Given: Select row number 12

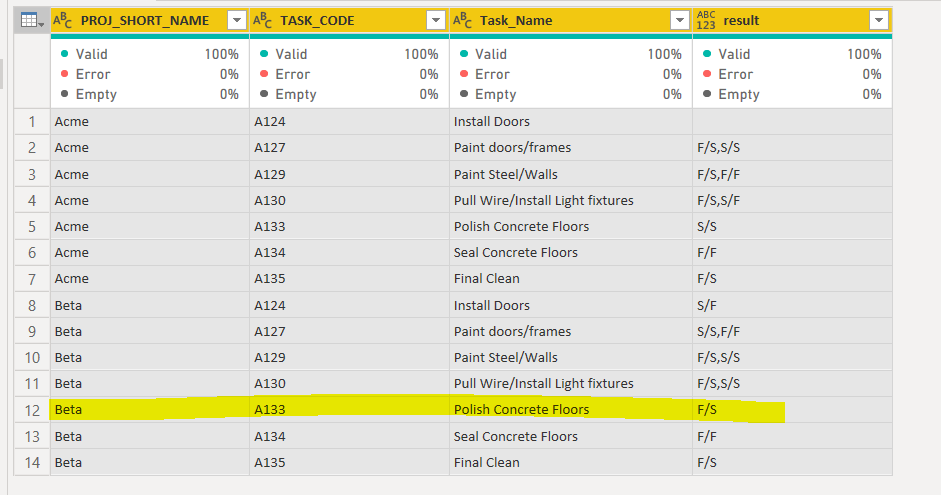Looking at the screenshot, I should click(32, 410).
